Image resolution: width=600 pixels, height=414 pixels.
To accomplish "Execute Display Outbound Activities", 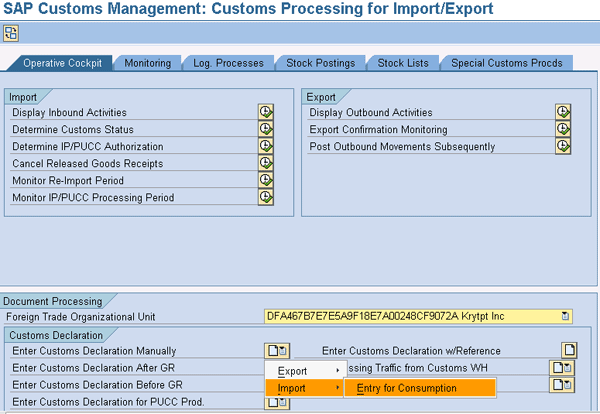I will (x=563, y=112).
